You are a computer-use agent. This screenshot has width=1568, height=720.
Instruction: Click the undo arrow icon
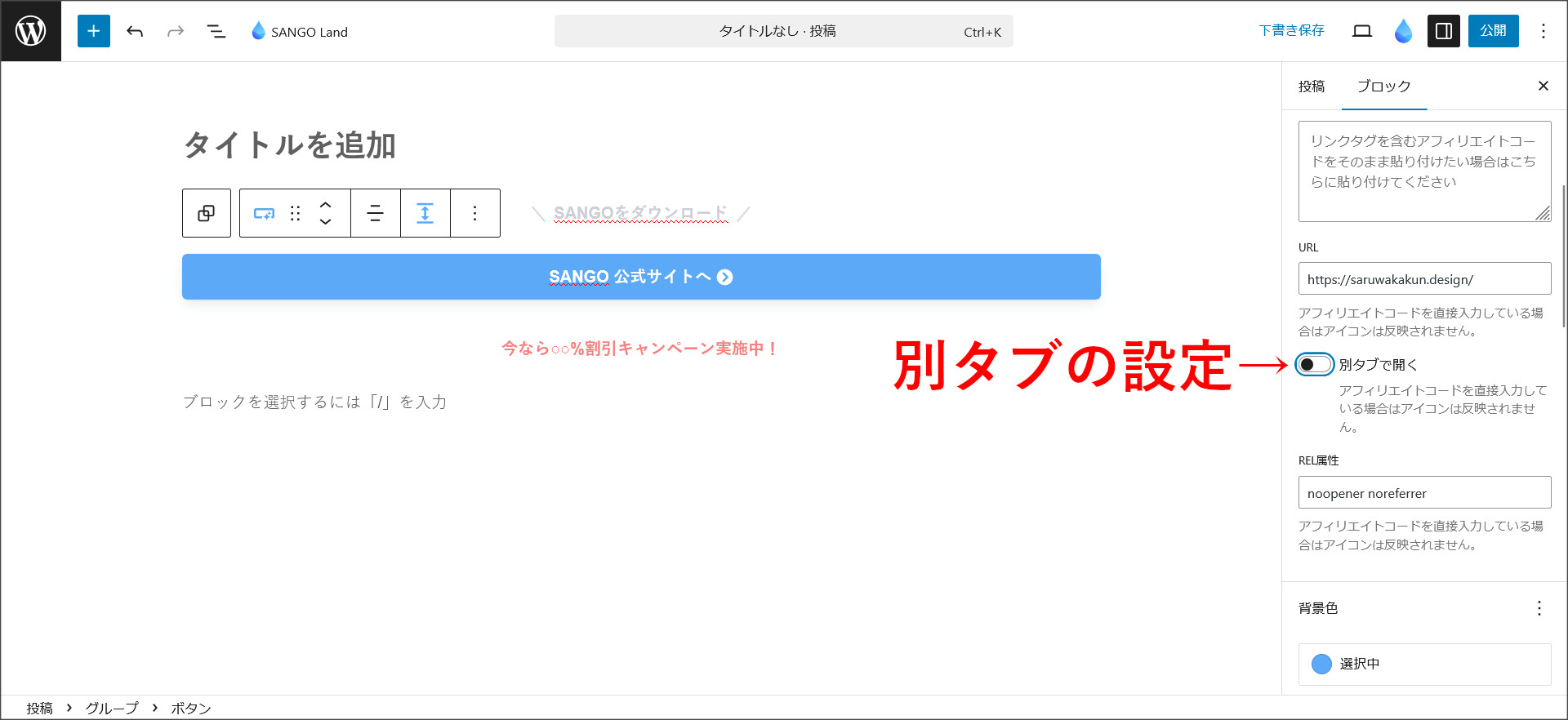tap(135, 31)
